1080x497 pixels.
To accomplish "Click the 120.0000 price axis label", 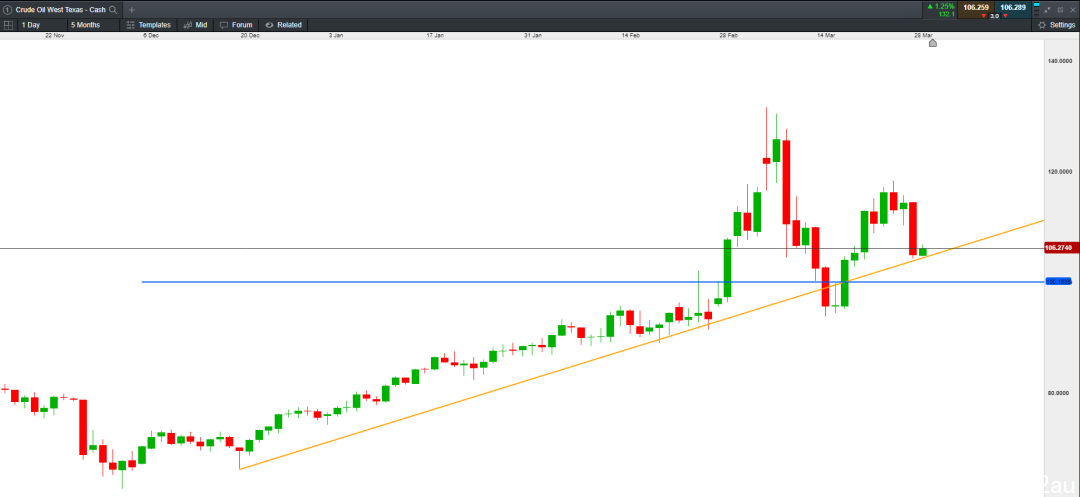I will 1061,172.
